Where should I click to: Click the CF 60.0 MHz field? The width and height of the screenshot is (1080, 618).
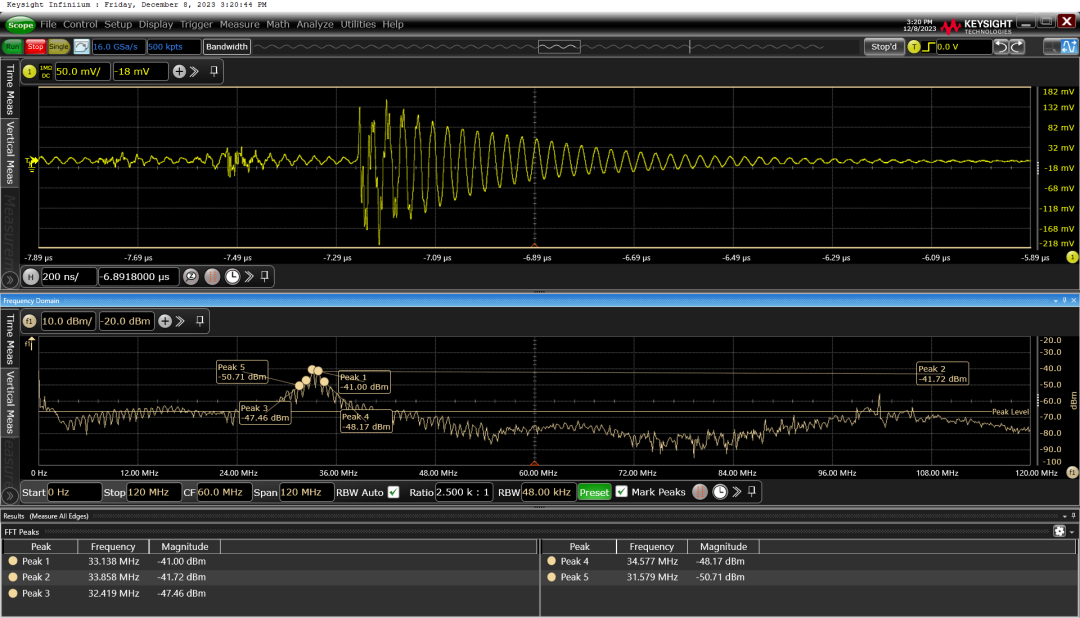(223, 493)
